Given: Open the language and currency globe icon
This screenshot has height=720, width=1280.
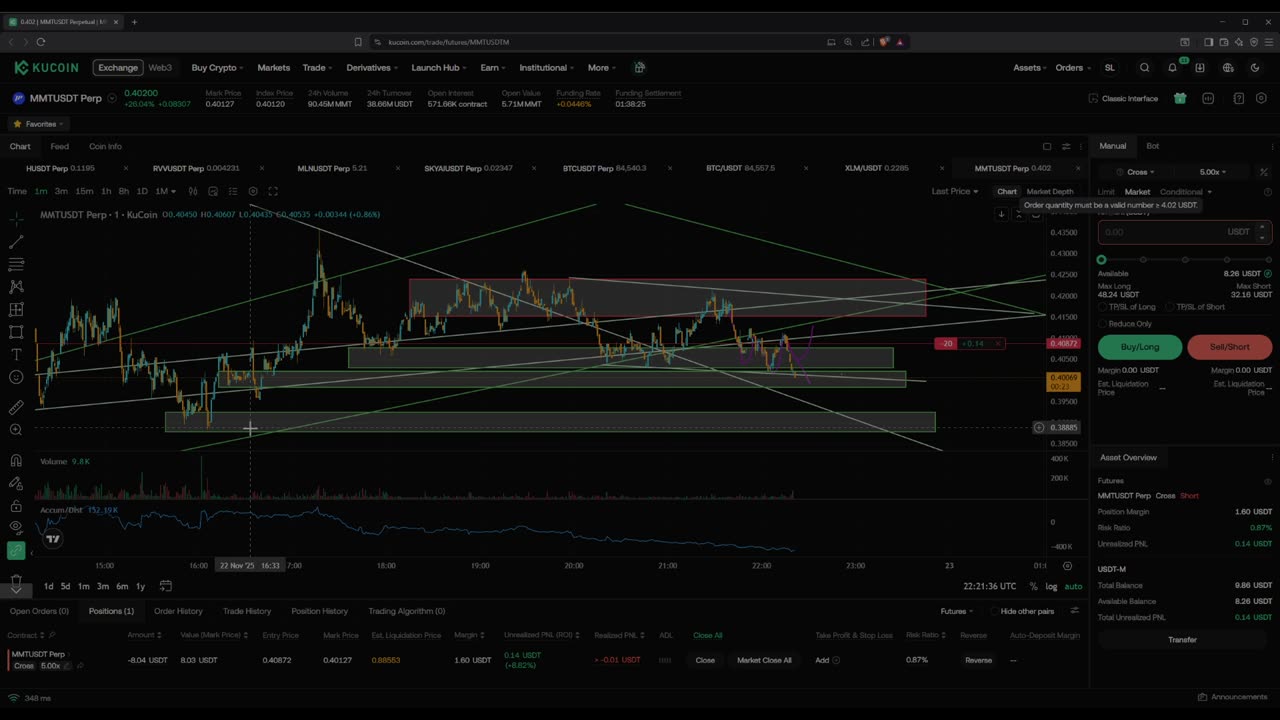Looking at the screenshot, I should click(1228, 68).
